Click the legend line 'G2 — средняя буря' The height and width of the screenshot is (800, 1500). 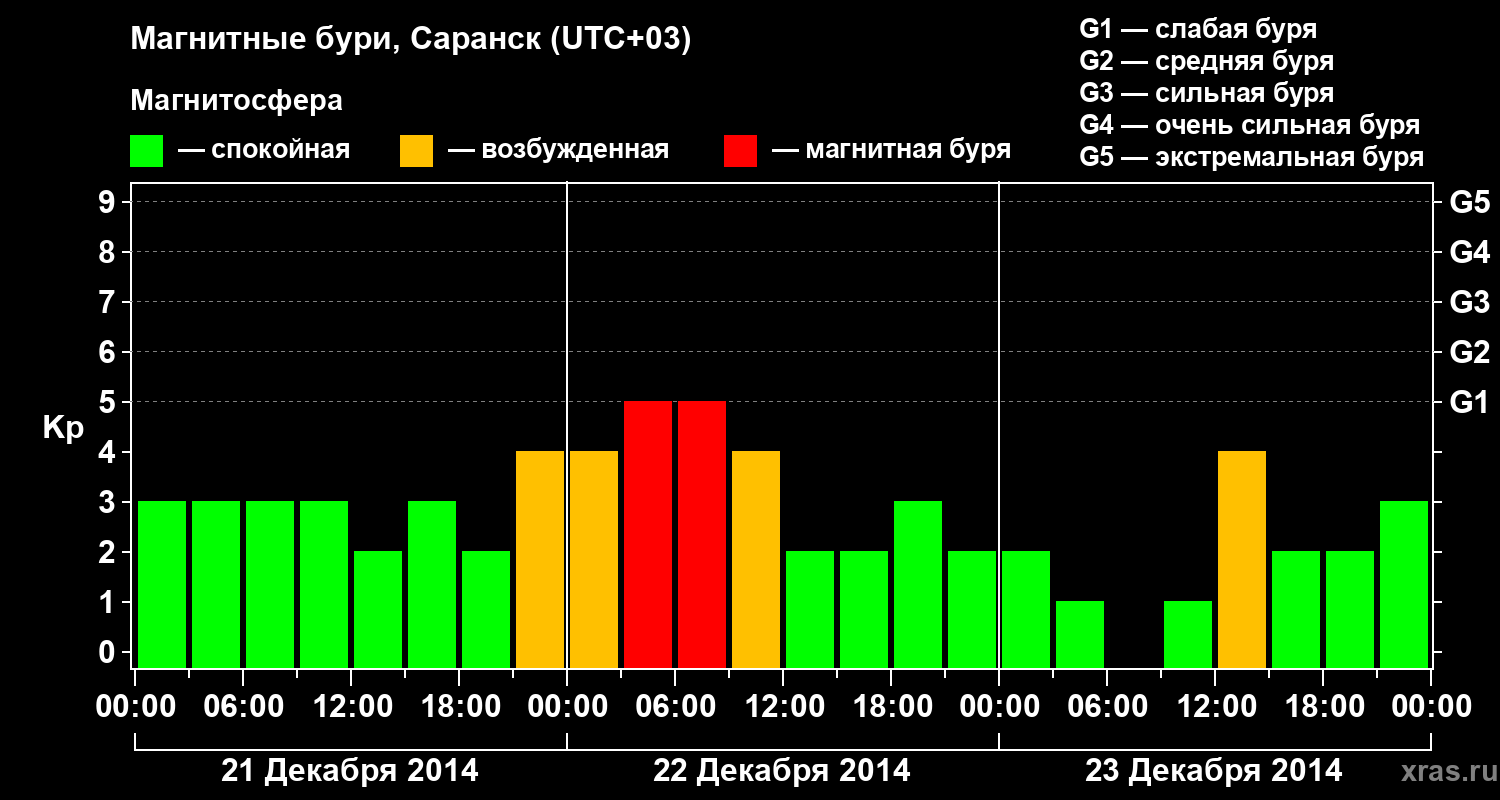1206,61
